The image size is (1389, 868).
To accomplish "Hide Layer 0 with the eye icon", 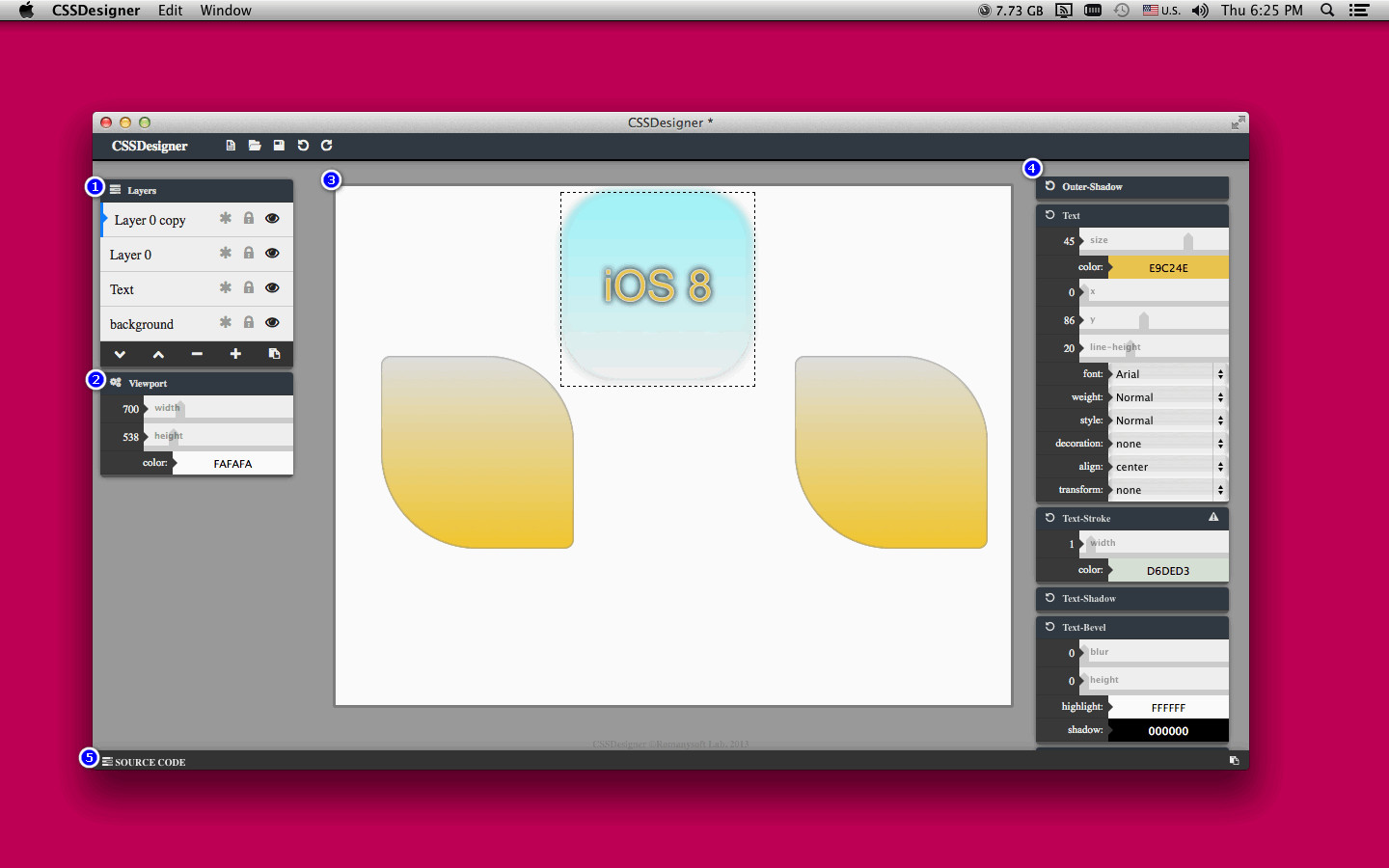I will click(272, 253).
